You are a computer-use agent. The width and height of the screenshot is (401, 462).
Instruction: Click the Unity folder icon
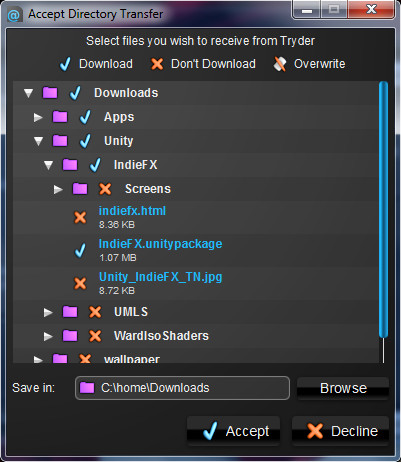click(60, 140)
